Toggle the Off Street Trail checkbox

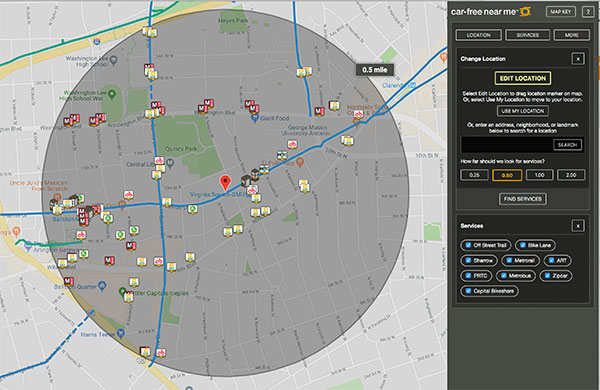468,245
